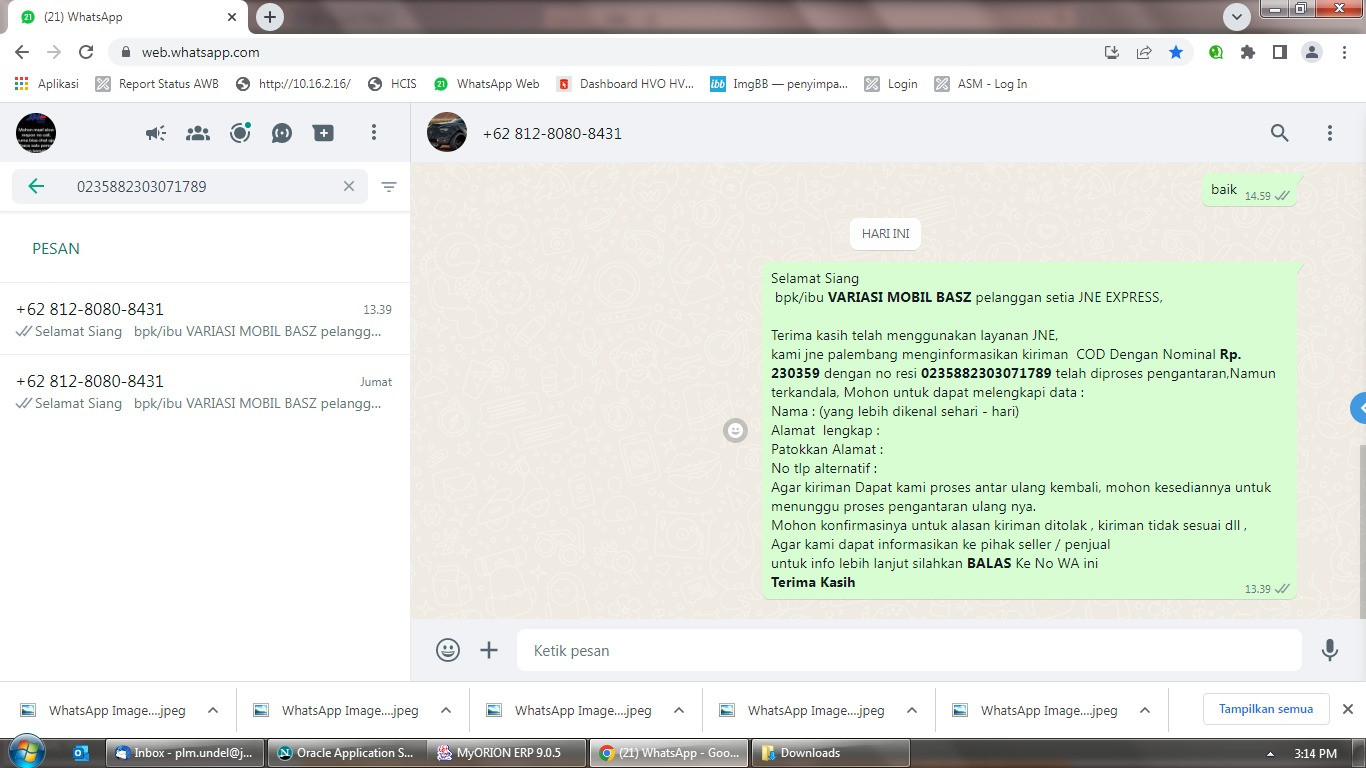Open the green extension icon in toolbar
The width and height of the screenshot is (1366, 768).
1216,52
